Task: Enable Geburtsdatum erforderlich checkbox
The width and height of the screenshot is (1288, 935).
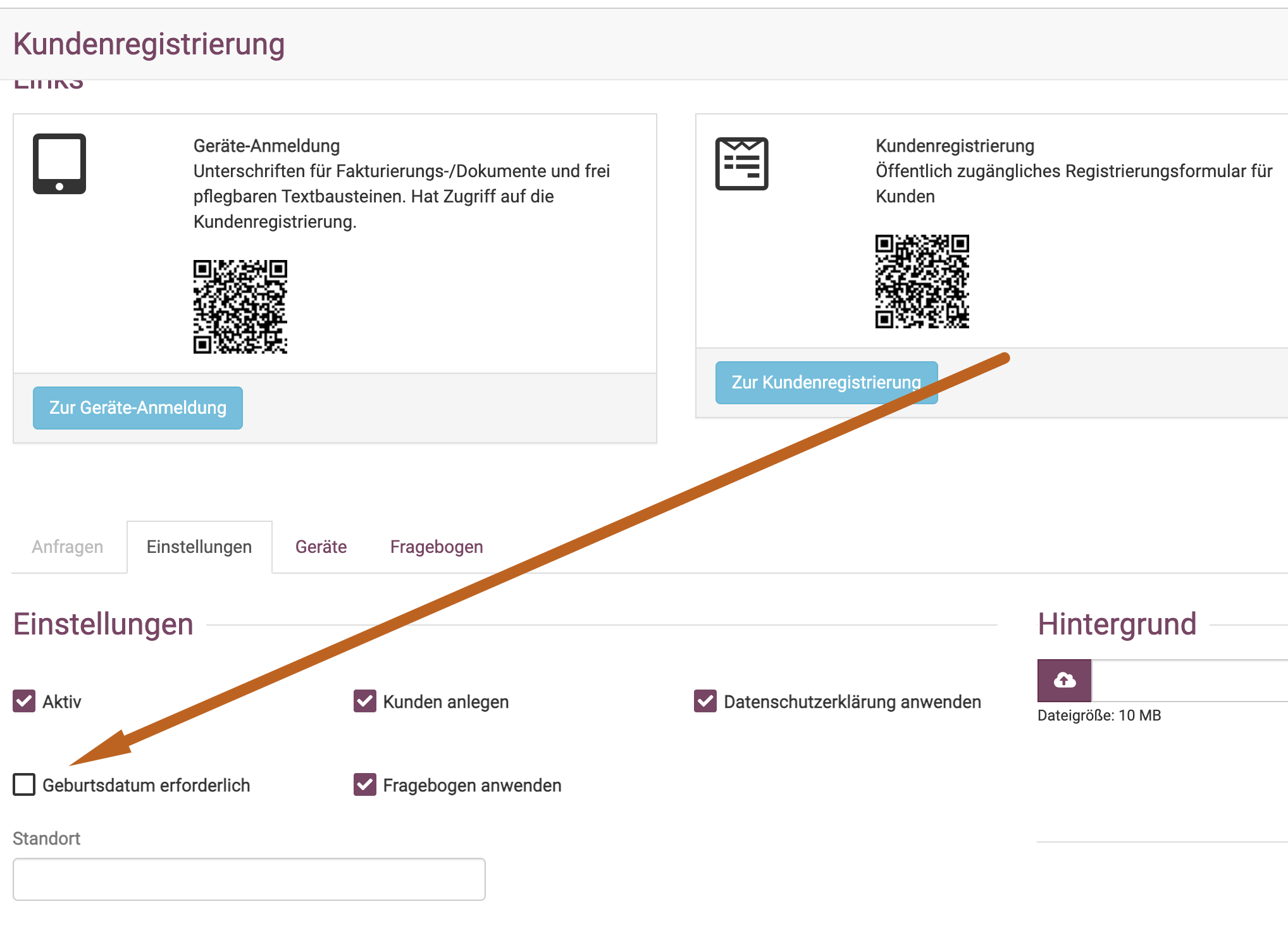Action: pyautogui.click(x=24, y=784)
